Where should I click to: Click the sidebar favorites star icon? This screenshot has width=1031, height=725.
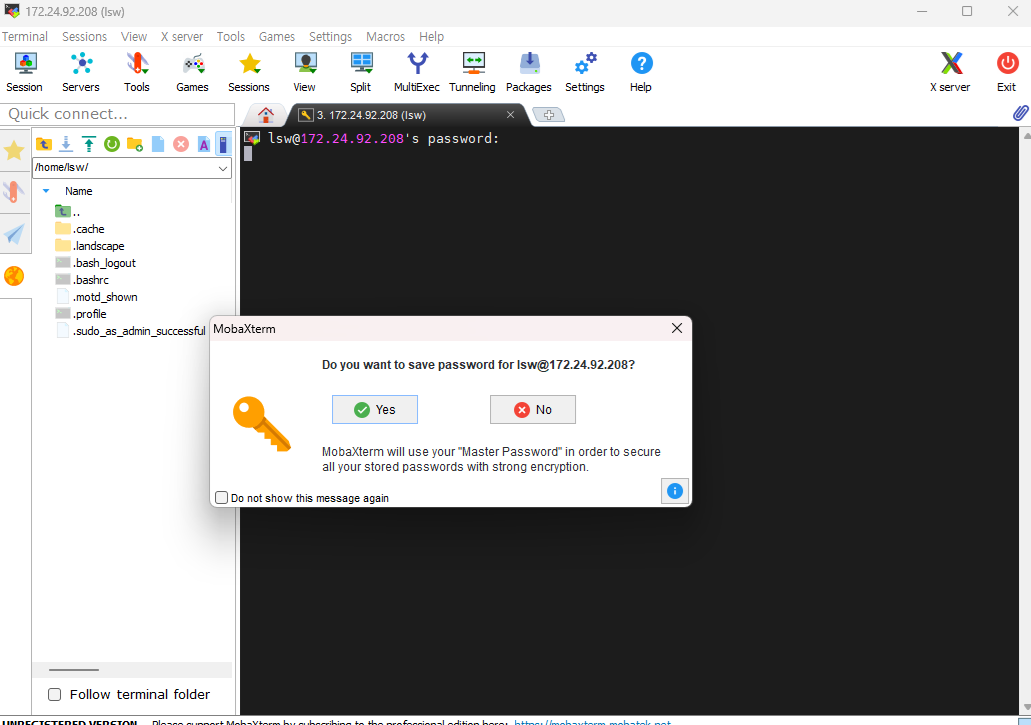[14, 151]
